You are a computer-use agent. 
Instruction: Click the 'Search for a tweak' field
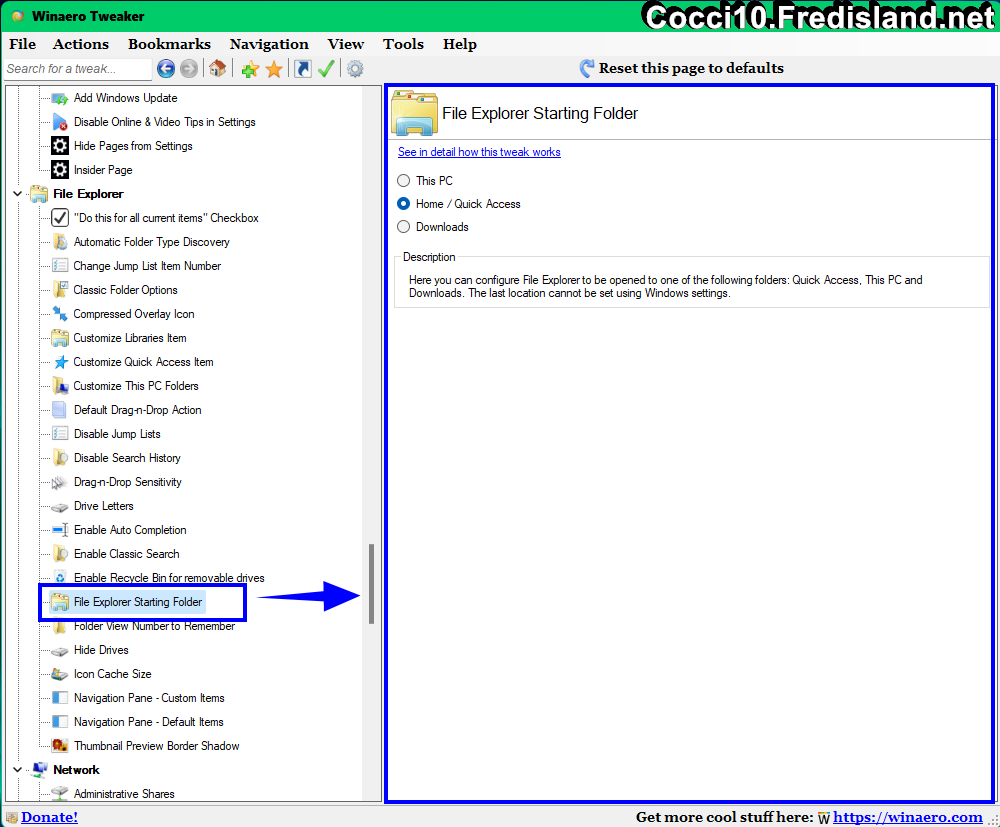78,69
